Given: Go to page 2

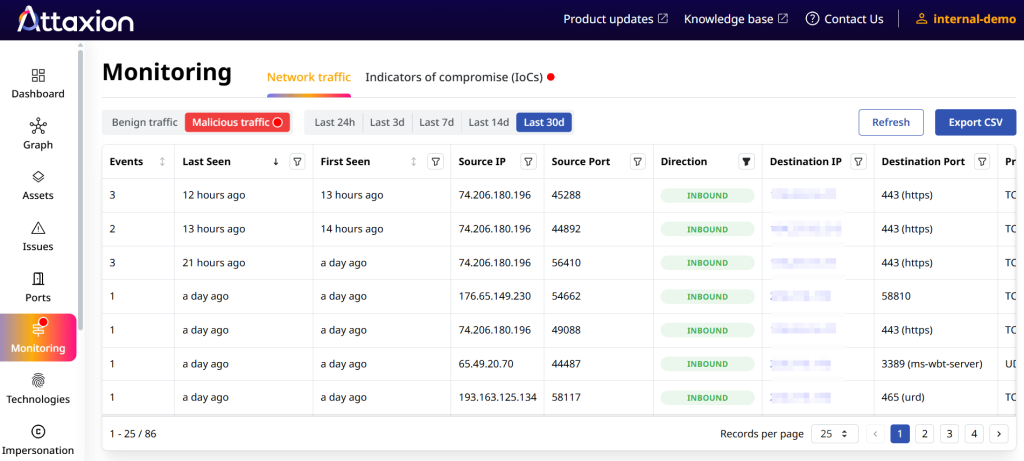Looking at the screenshot, I should pos(924,434).
